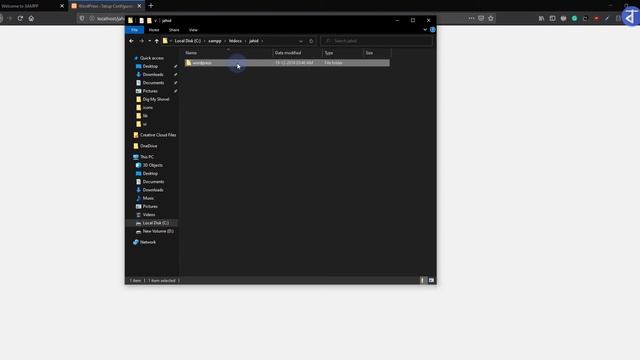The height and width of the screenshot is (360, 640).
Task: Open Quick access in navigation pane
Action: (151, 58)
